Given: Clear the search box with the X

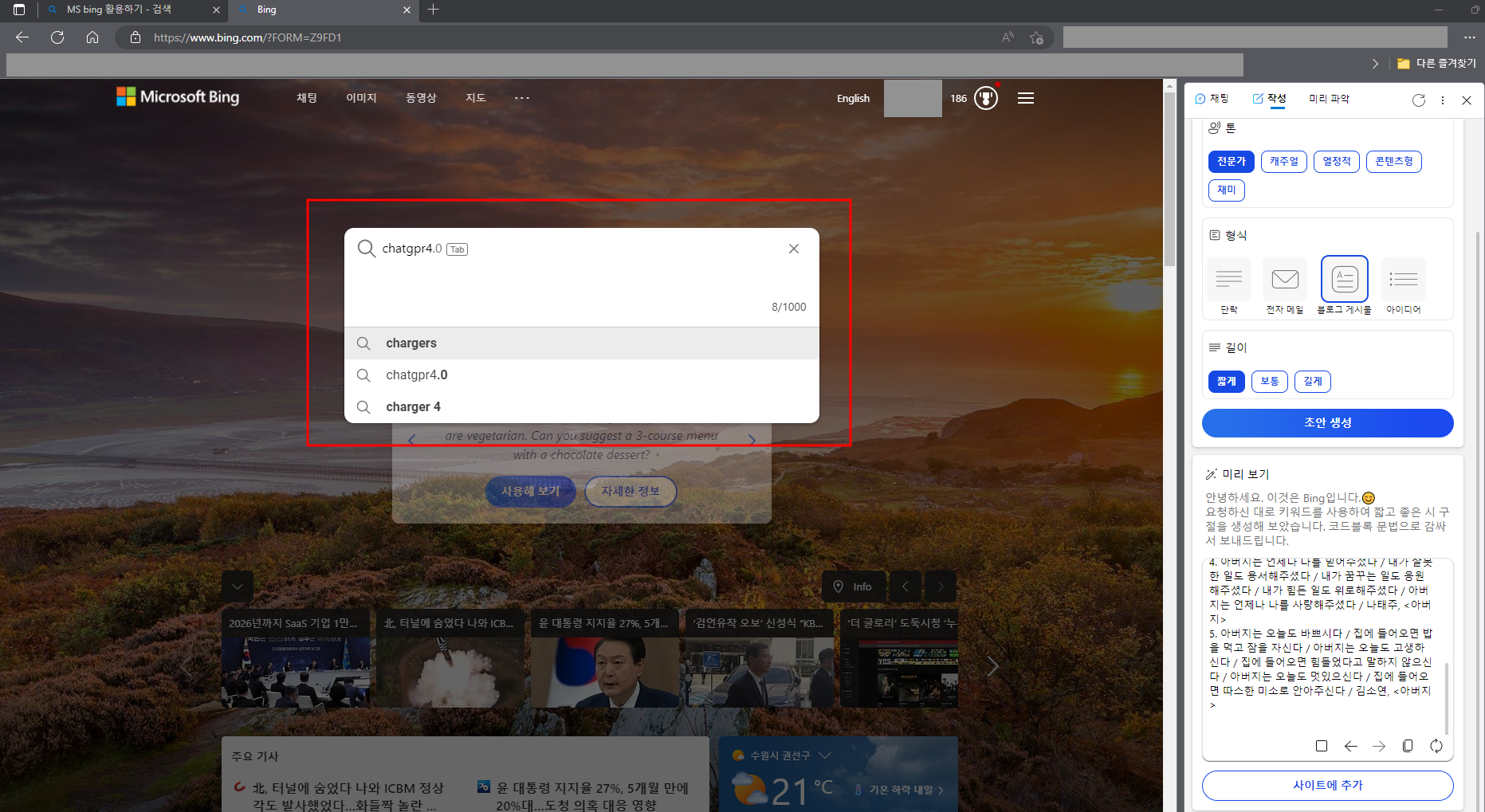Looking at the screenshot, I should (x=794, y=249).
